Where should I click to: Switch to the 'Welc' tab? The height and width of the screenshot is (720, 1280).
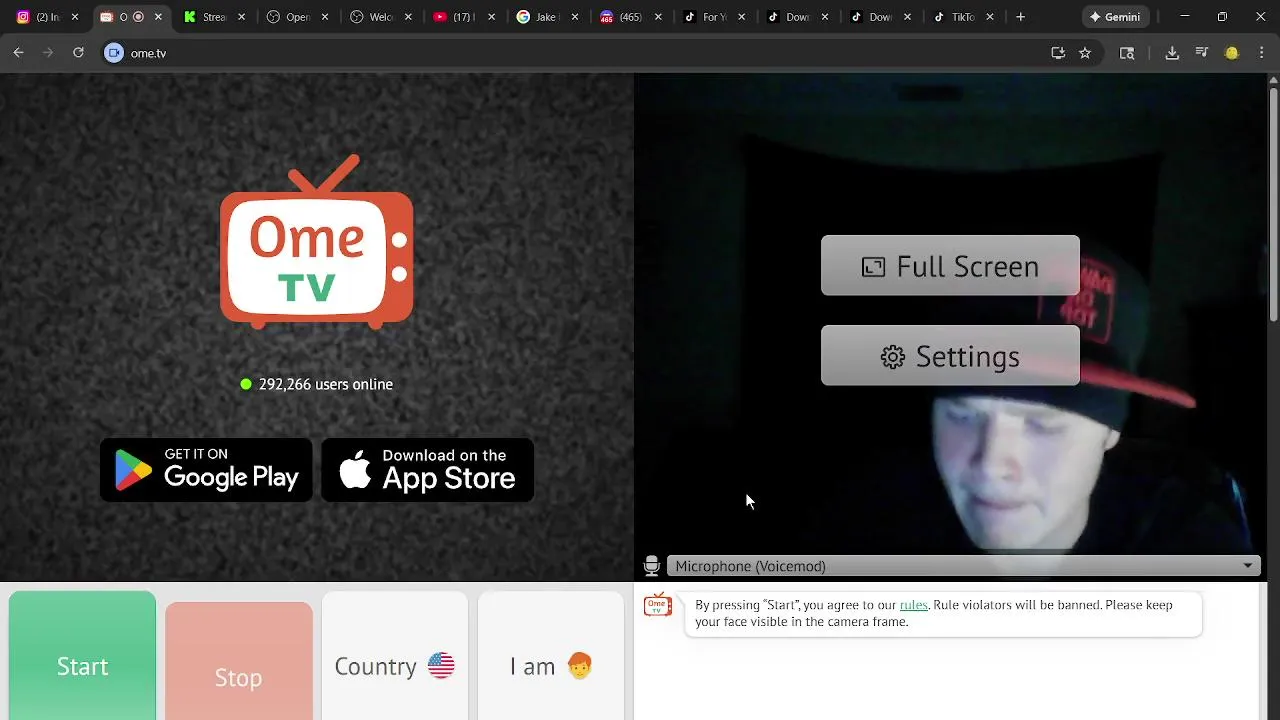coord(380,17)
